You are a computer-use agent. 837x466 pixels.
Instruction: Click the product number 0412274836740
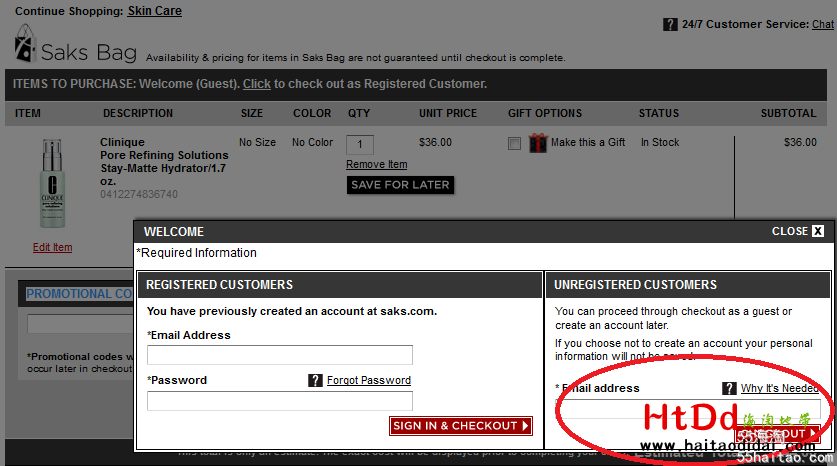click(139, 194)
